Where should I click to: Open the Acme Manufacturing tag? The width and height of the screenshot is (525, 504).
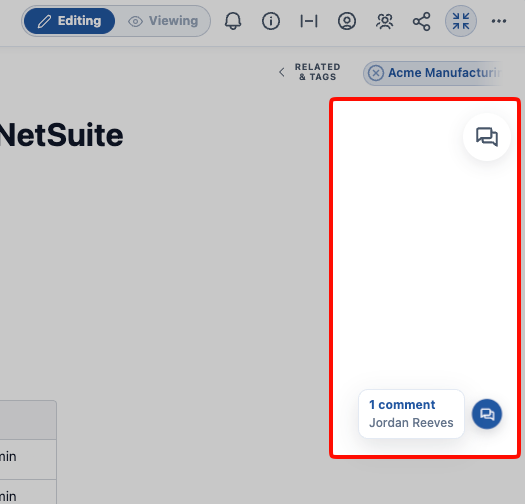click(445, 73)
